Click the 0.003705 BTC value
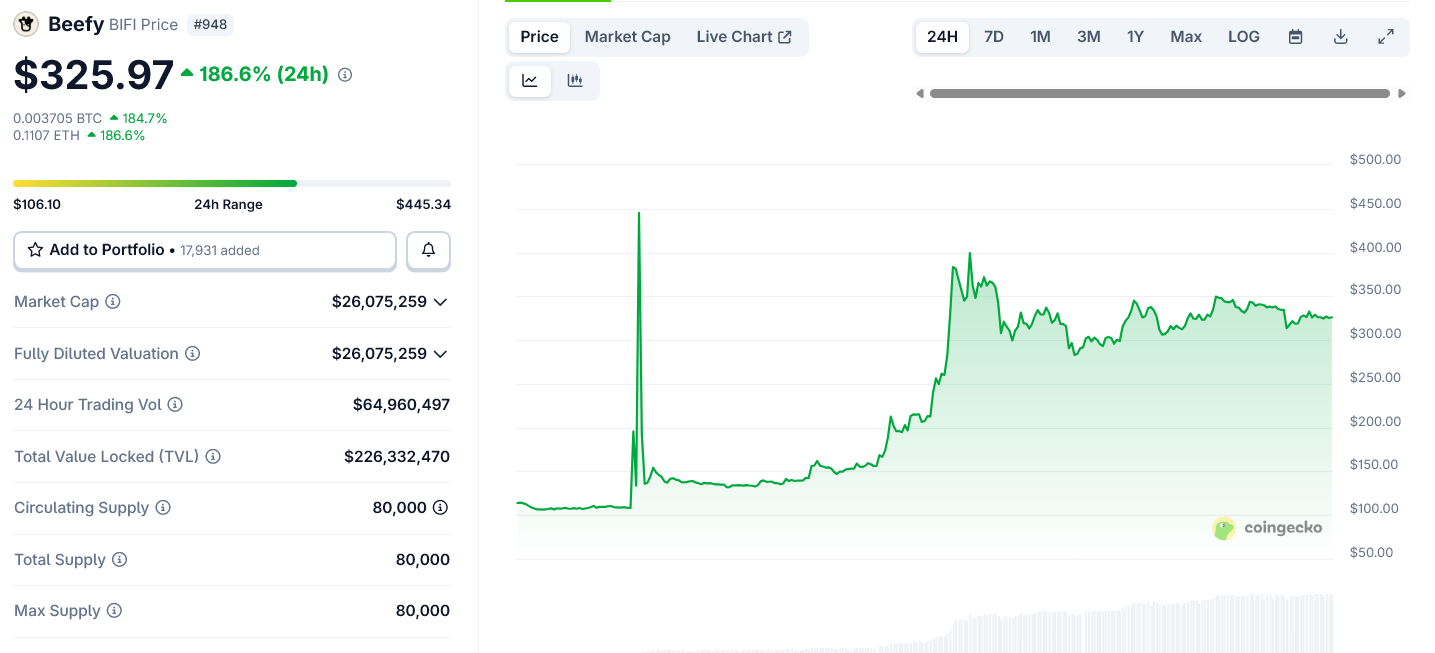 pyautogui.click(x=58, y=118)
